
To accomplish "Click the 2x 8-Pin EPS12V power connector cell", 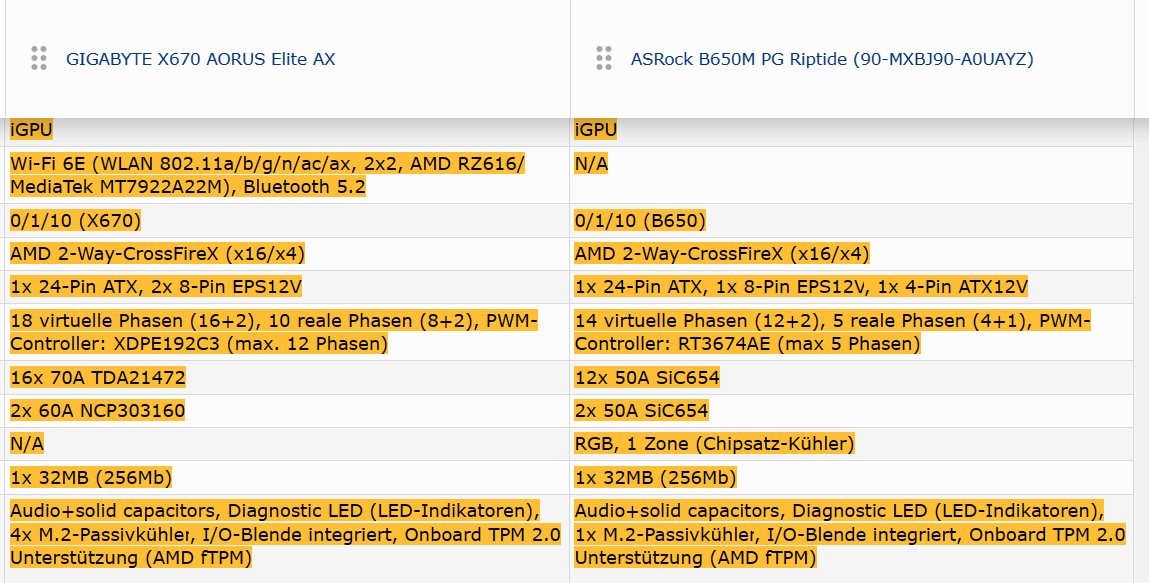I will pyautogui.click(x=156, y=287).
